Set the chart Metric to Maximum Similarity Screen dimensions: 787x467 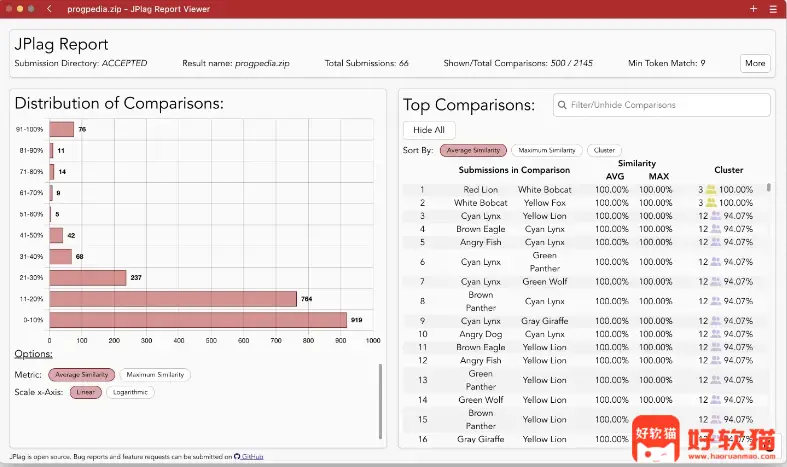(x=154, y=375)
